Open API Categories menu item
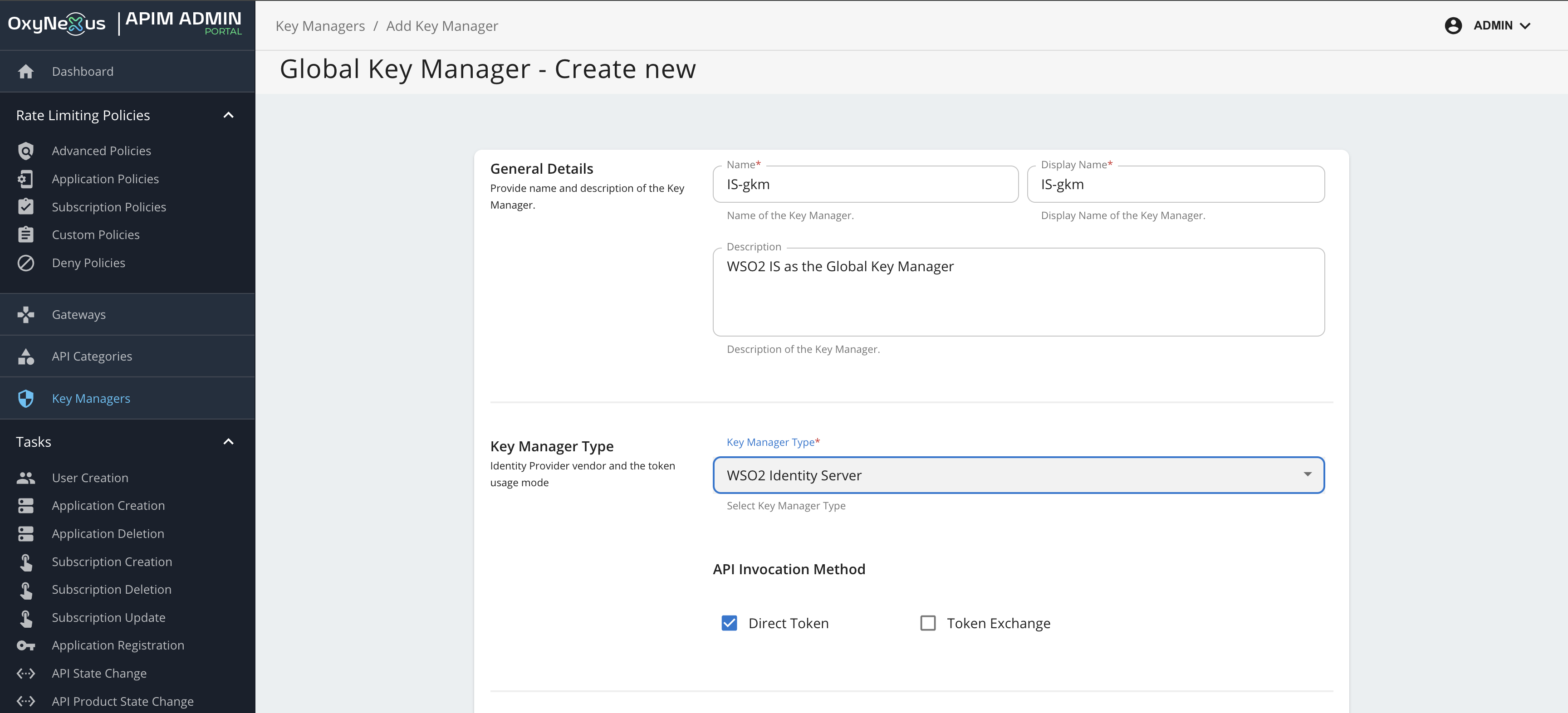The image size is (1568, 713). pyautogui.click(x=127, y=356)
